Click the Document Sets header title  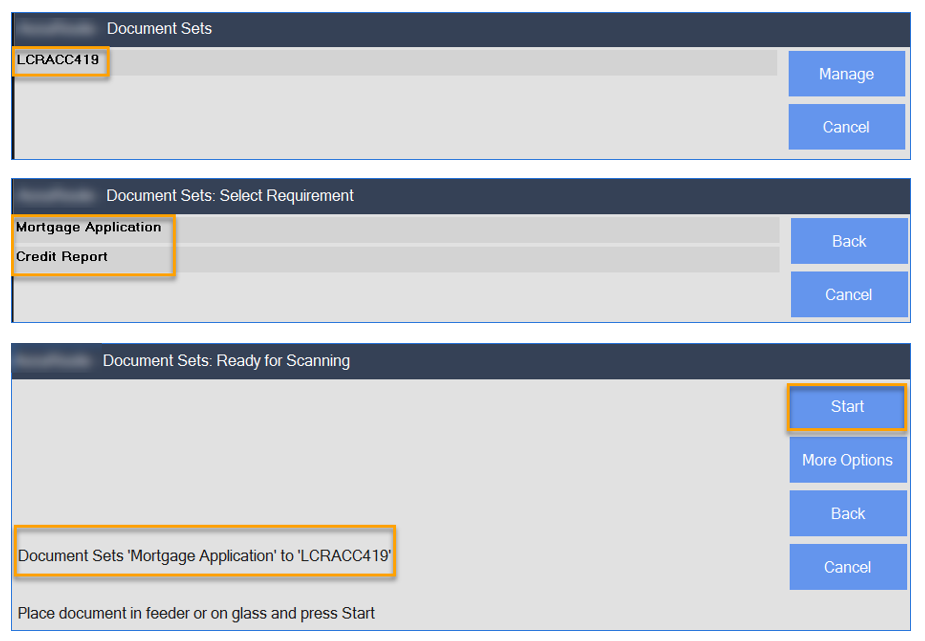pyautogui.click(x=159, y=28)
